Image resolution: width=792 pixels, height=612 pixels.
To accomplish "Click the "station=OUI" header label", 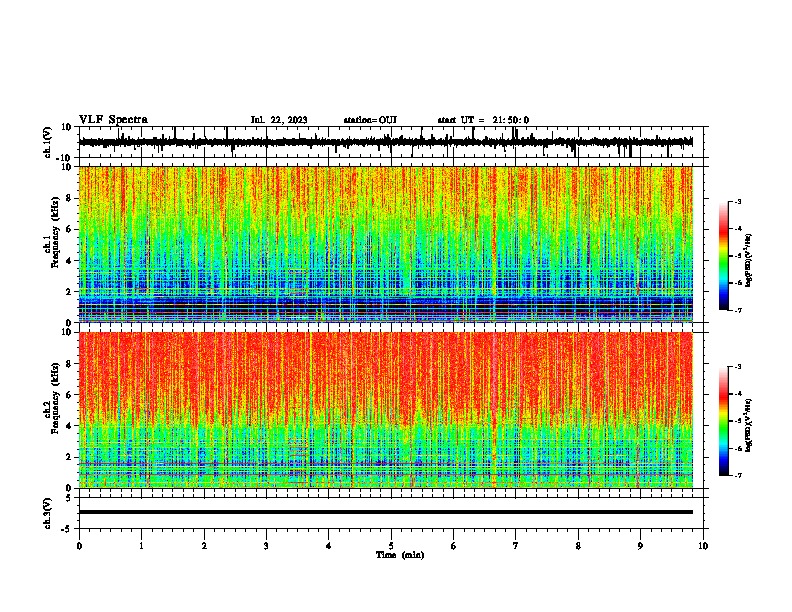I will 370,120.
